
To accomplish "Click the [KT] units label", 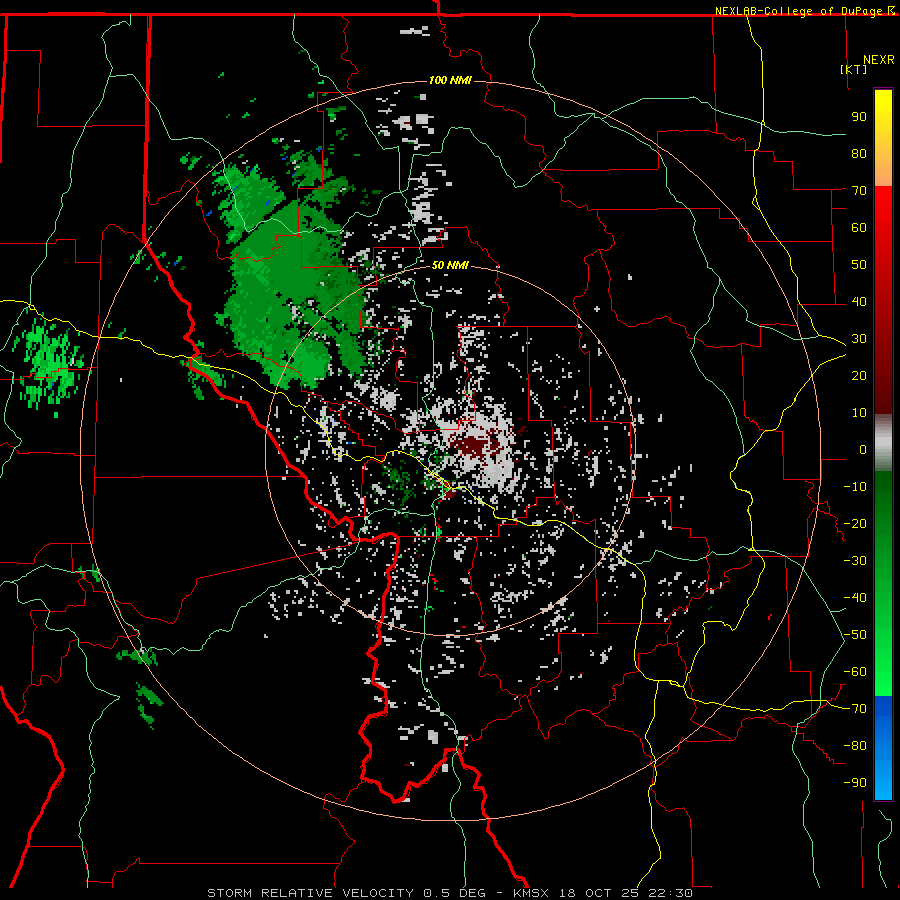I will click(x=854, y=69).
